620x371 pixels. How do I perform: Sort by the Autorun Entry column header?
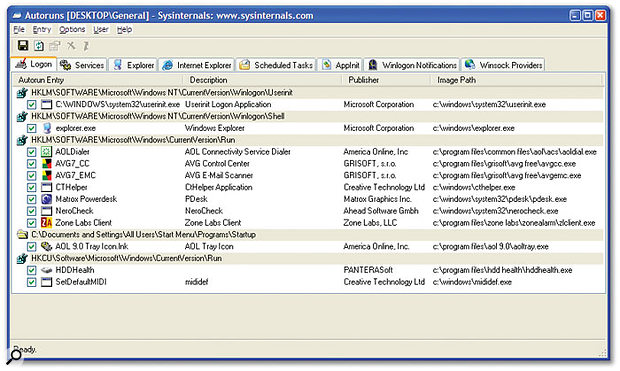97,80
